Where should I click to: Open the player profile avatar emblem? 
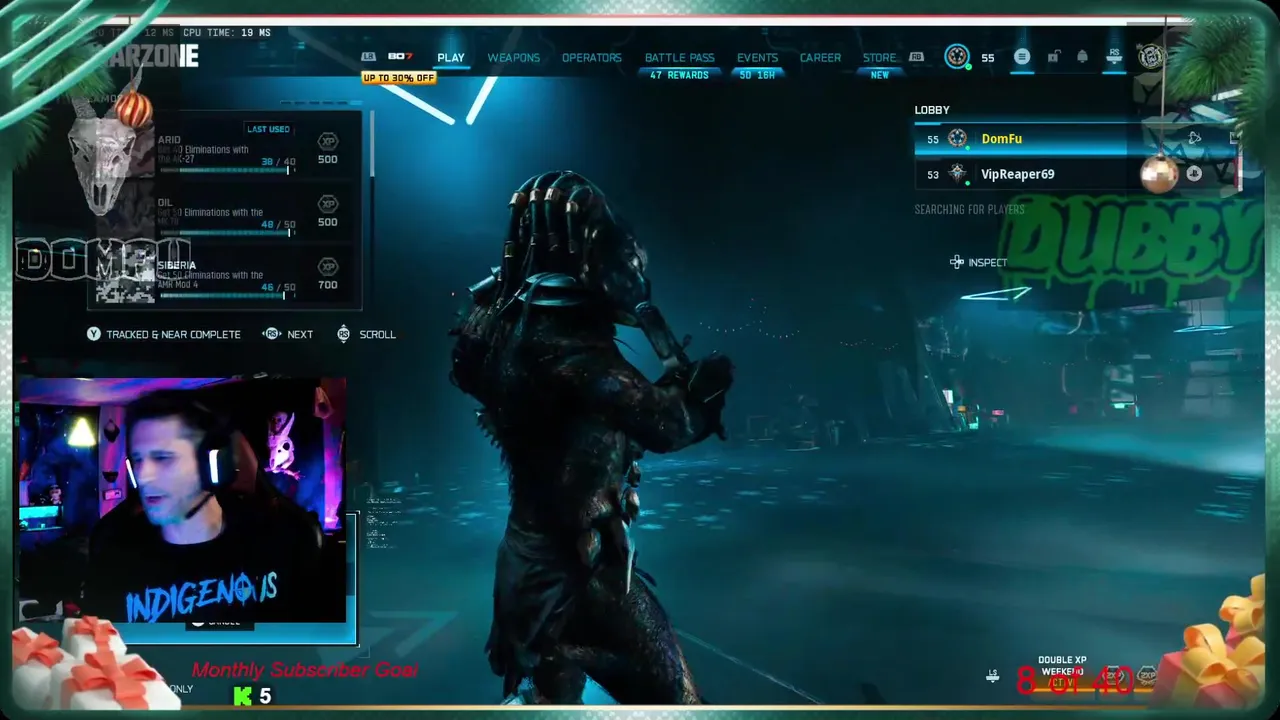coord(1151,57)
